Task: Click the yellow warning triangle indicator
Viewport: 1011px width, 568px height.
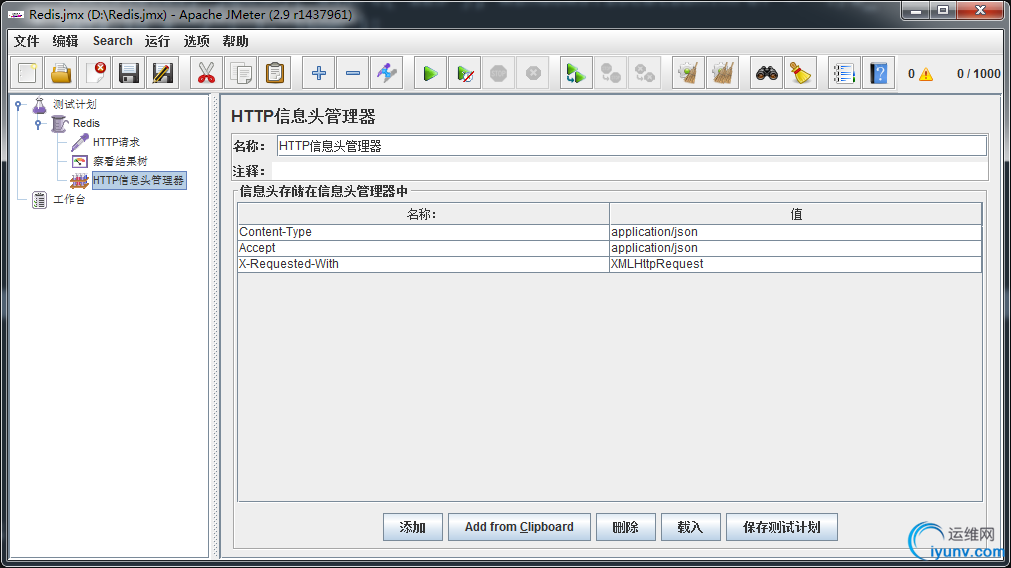Action: click(x=926, y=74)
